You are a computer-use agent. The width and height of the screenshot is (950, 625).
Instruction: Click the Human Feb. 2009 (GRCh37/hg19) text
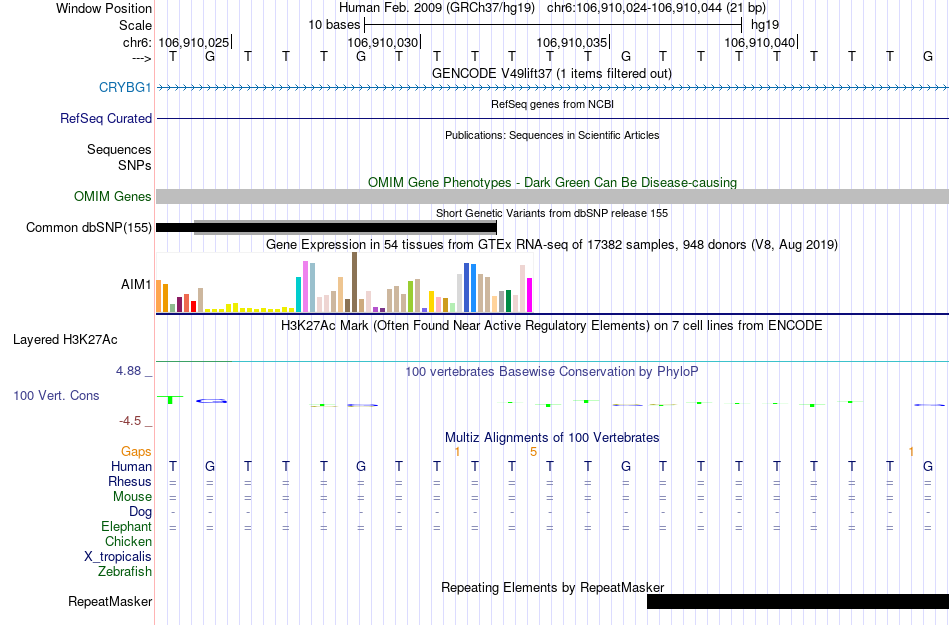437,8
